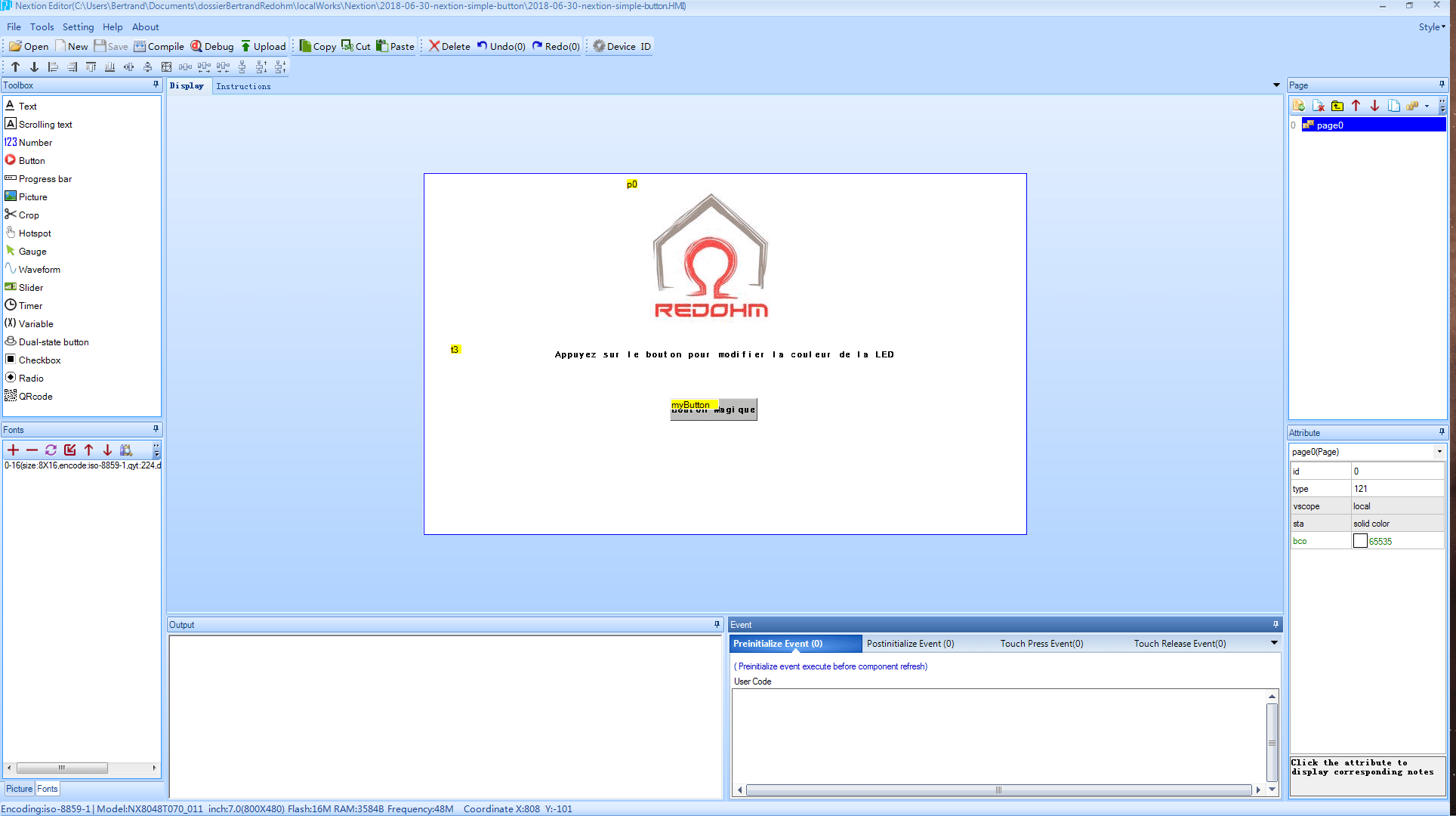Add Slider component from Toolbox

(24, 287)
